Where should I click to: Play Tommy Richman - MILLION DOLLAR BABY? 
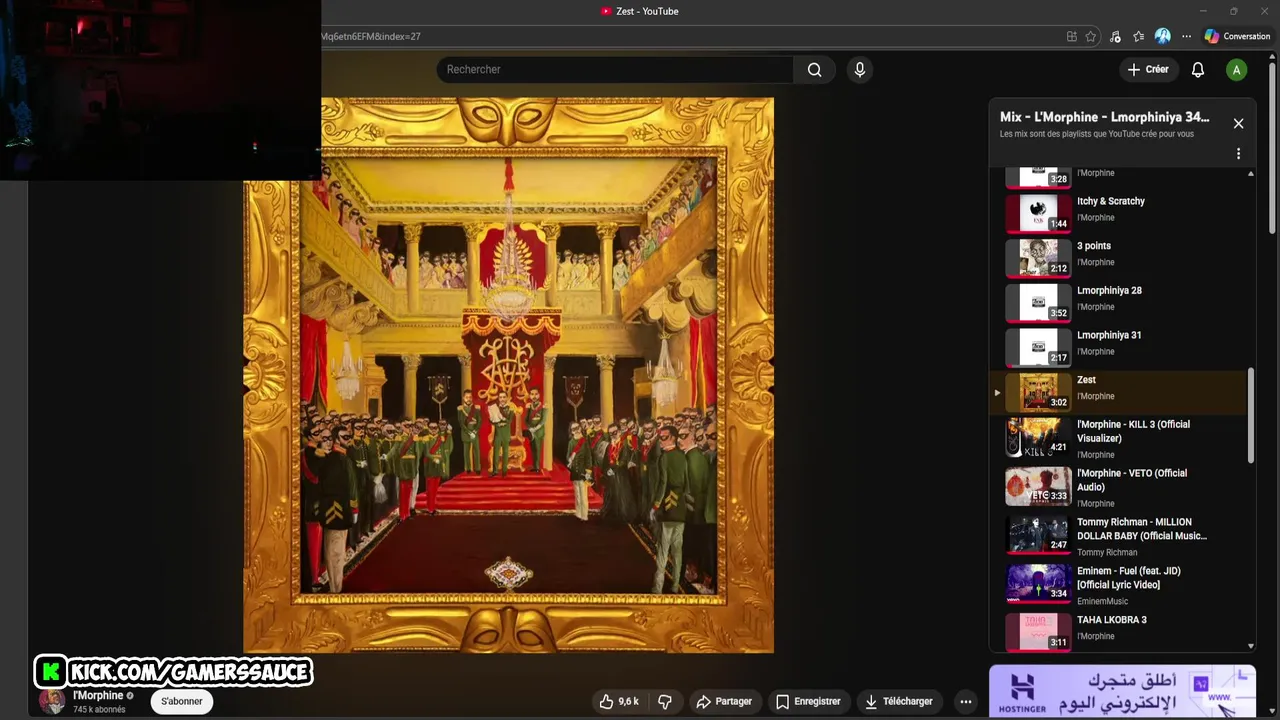click(1120, 536)
